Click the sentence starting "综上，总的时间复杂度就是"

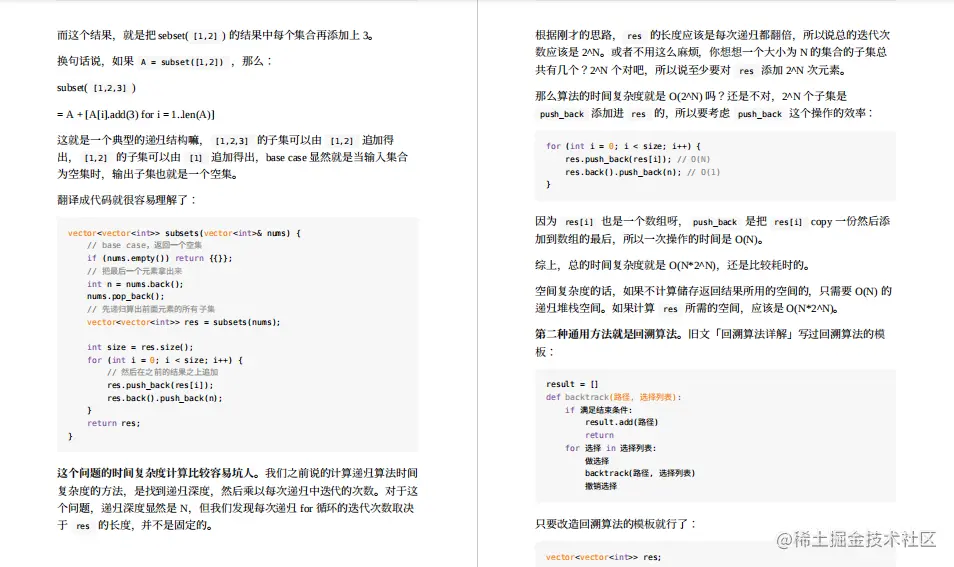click(x=673, y=265)
